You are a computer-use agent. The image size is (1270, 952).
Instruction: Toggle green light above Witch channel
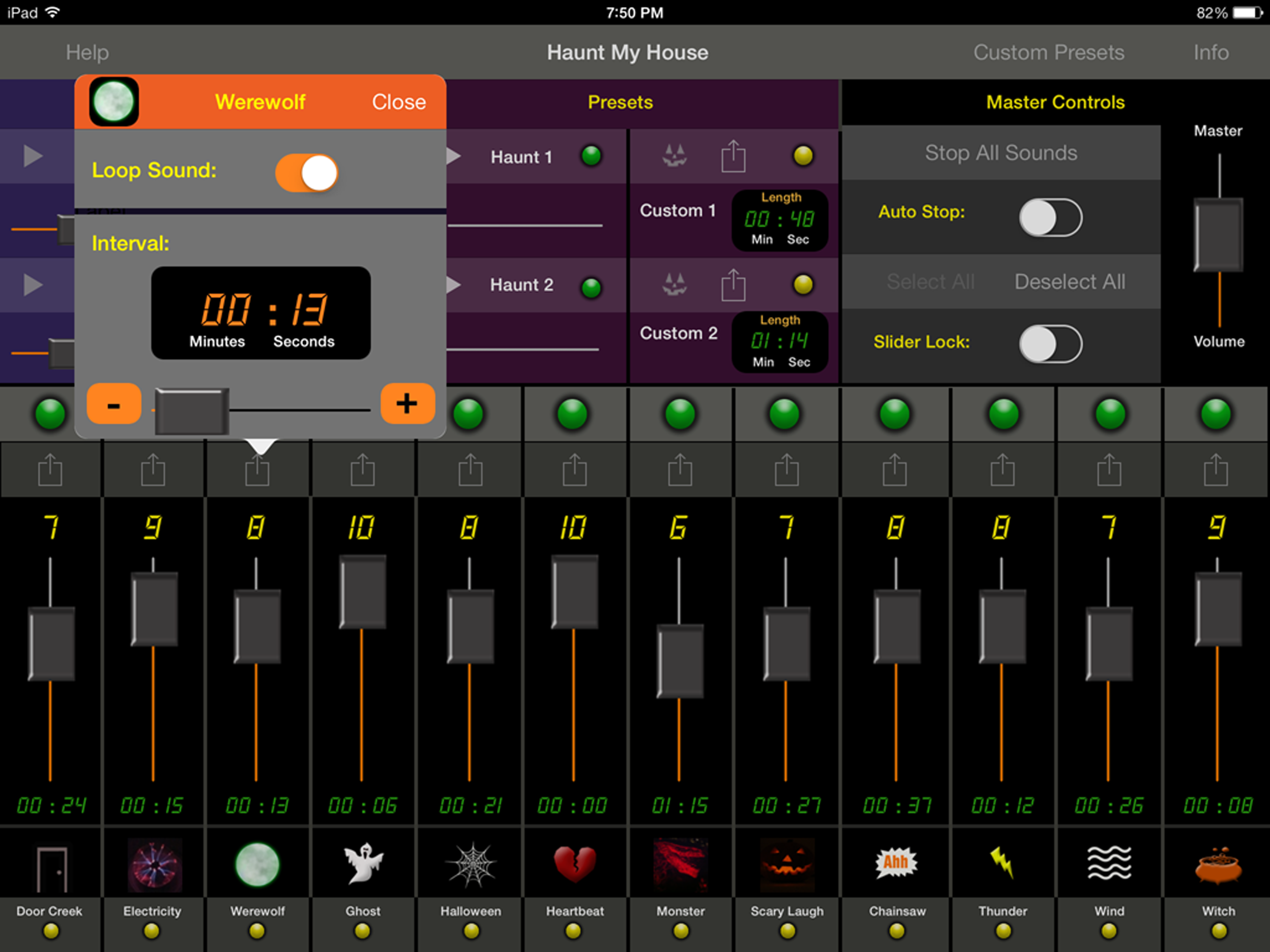pyautogui.click(x=1216, y=413)
